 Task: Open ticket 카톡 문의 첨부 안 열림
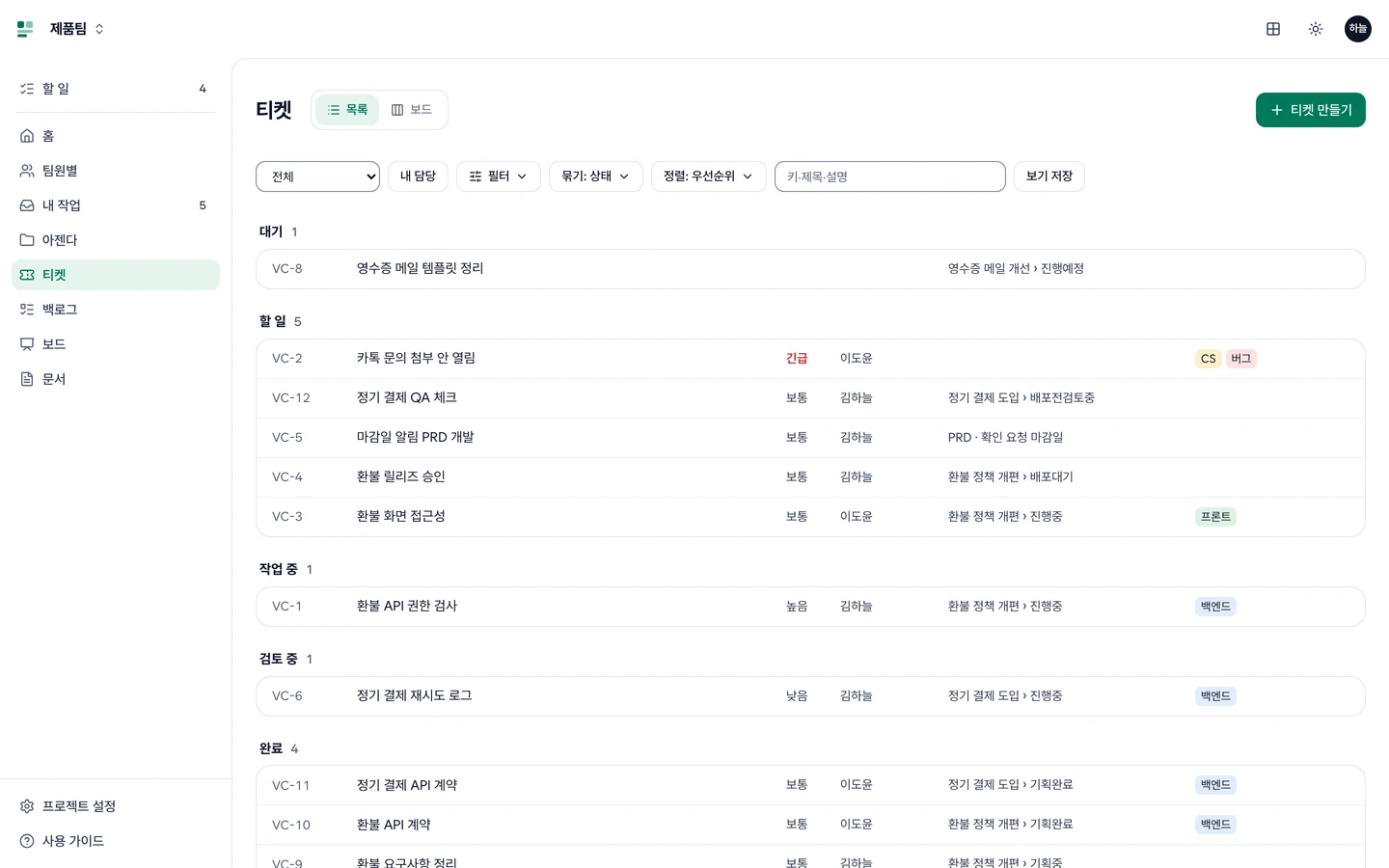tap(416, 359)
